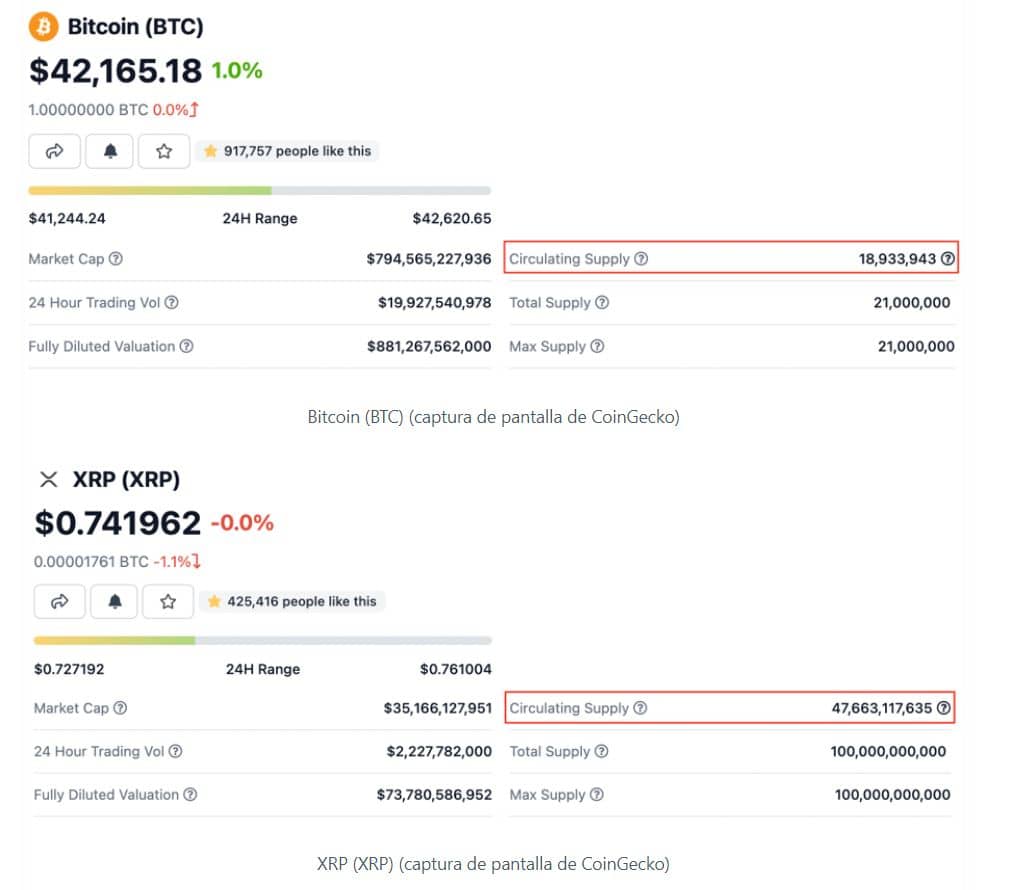Screen dimensions: 1017x890
Task: Click the XRP CoinGecko caption text
Action: (x=494, y=864)
